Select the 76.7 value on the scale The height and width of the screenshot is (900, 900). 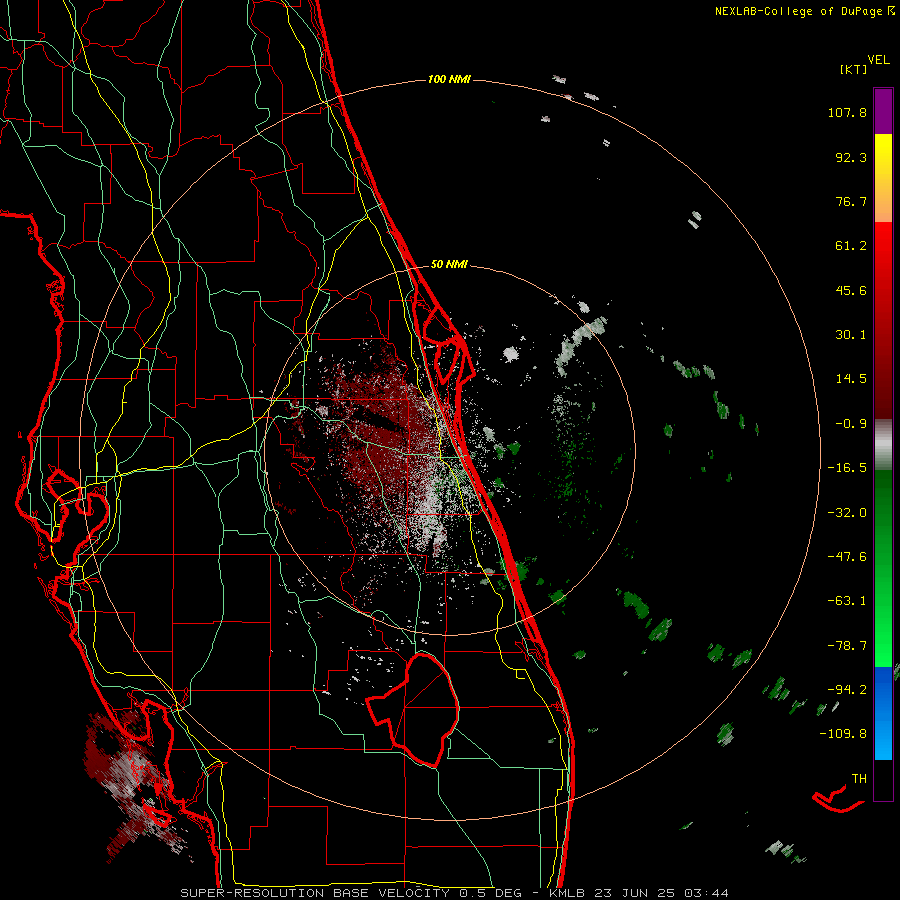tap(851, 201)
